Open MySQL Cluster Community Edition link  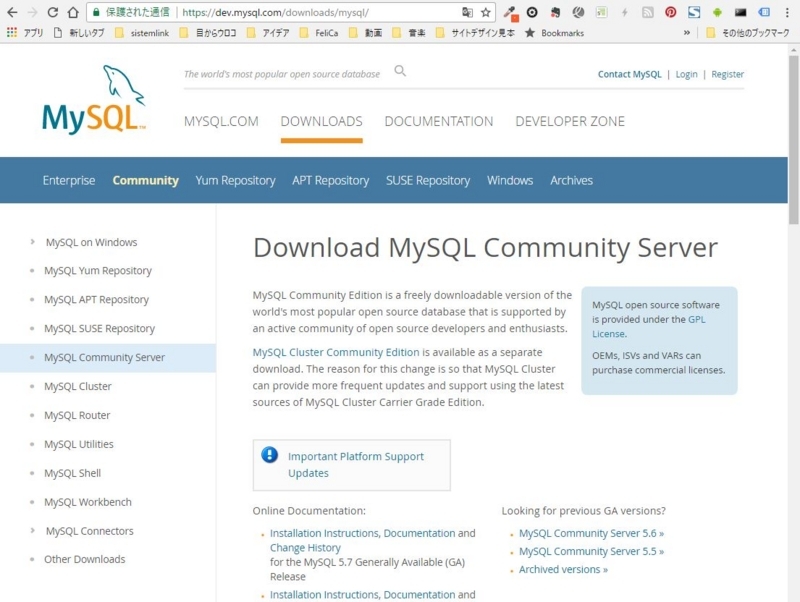coord(336,353)
